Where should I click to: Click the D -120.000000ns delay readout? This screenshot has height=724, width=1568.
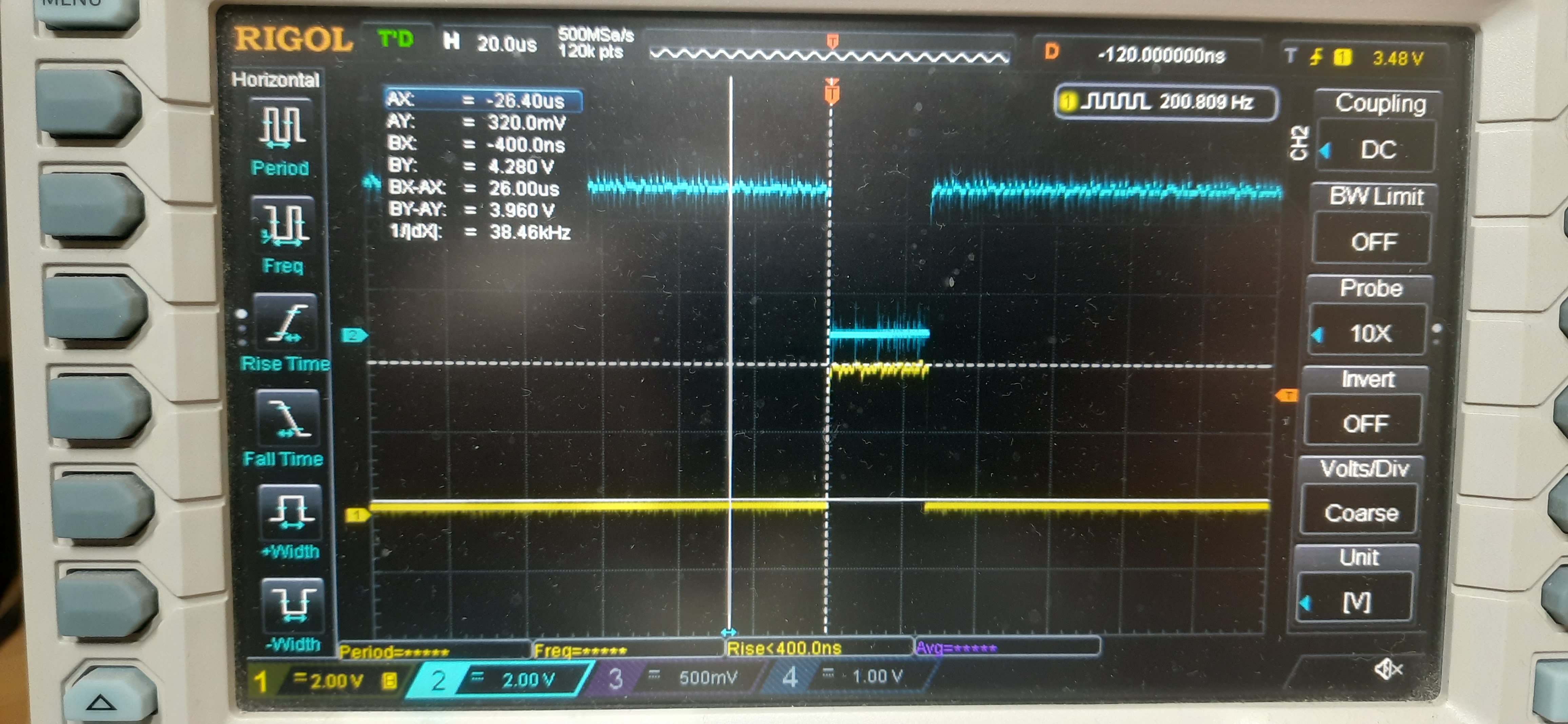1135,54
